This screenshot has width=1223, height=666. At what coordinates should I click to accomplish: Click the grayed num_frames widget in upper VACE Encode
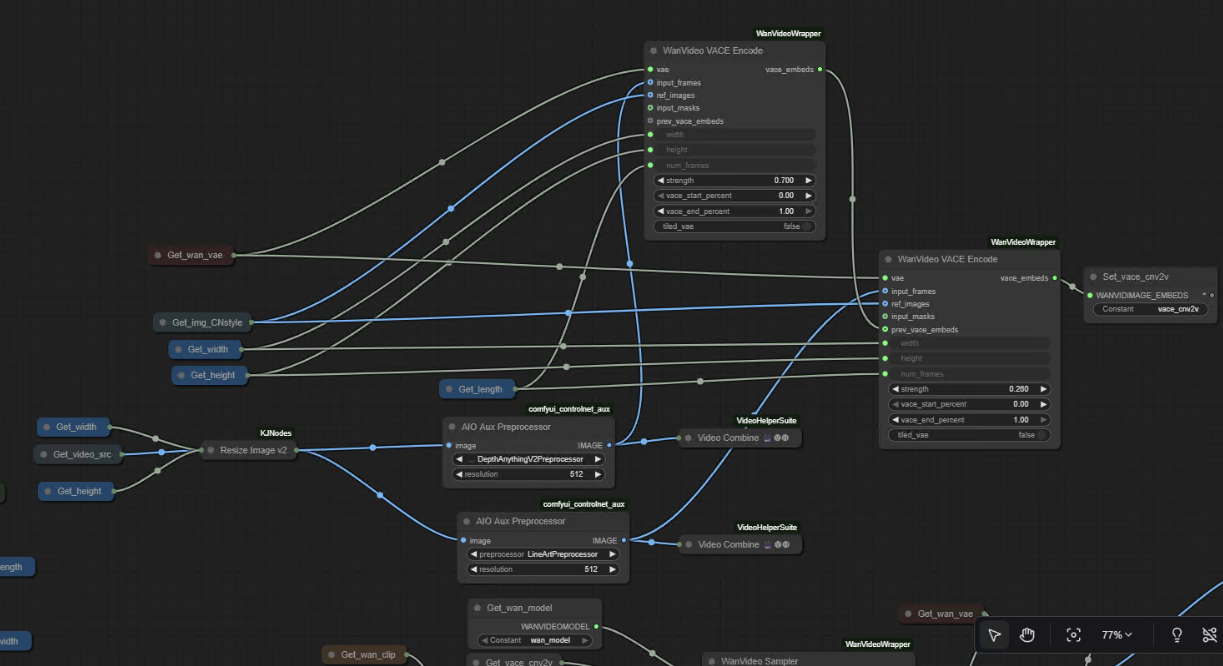click(x=735, y=165)
